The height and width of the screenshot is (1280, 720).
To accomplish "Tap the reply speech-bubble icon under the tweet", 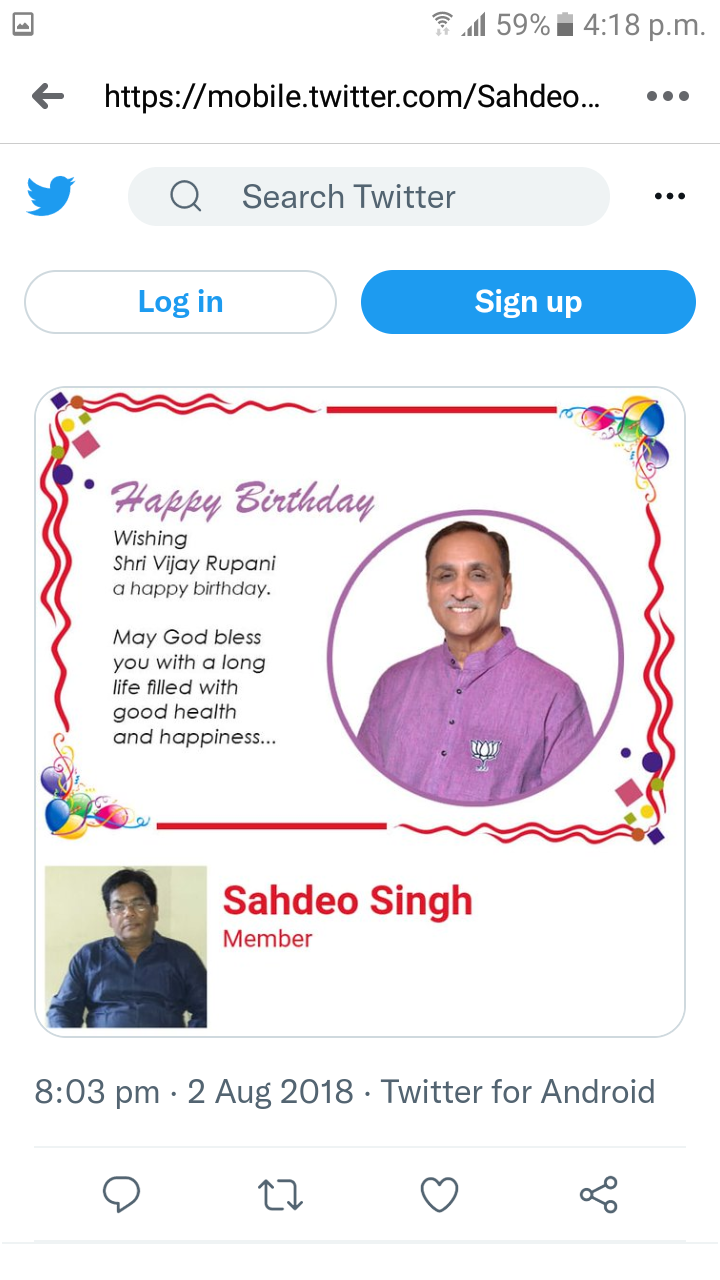I will point(121,1193).
